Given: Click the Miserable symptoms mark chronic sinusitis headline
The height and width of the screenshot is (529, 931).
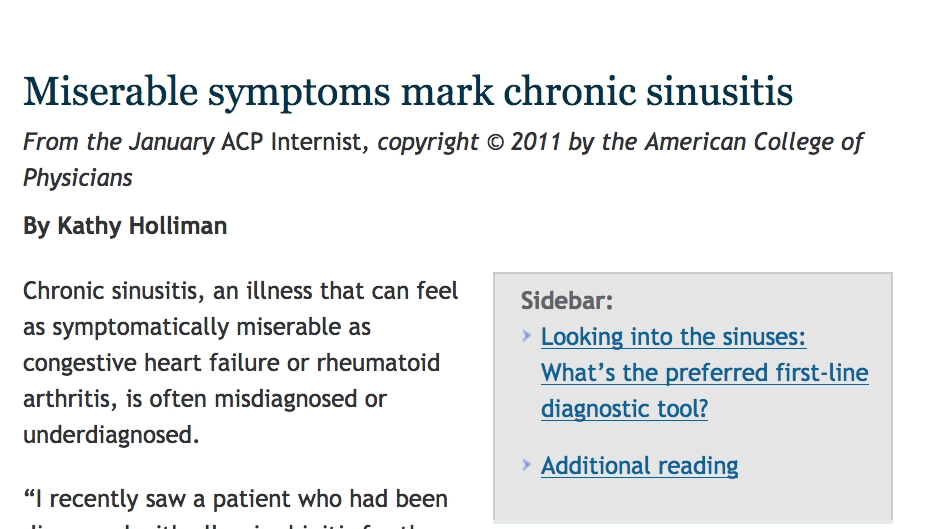Looking at the screenshot, I should (x=408, y=91).
